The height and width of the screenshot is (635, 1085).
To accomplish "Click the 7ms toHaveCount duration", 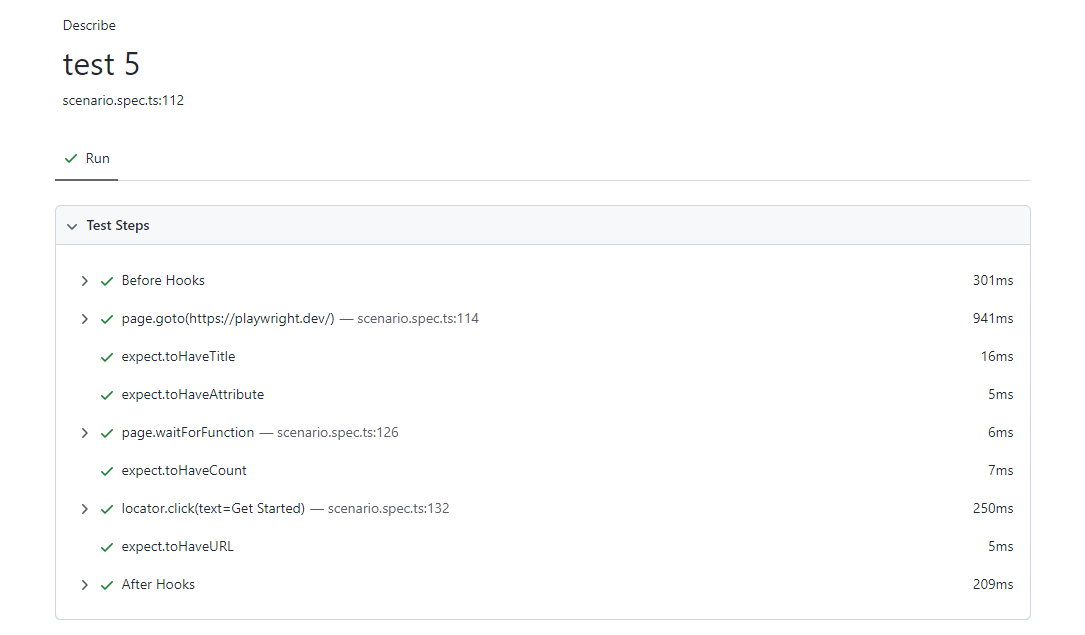I will click(1001, 470).
